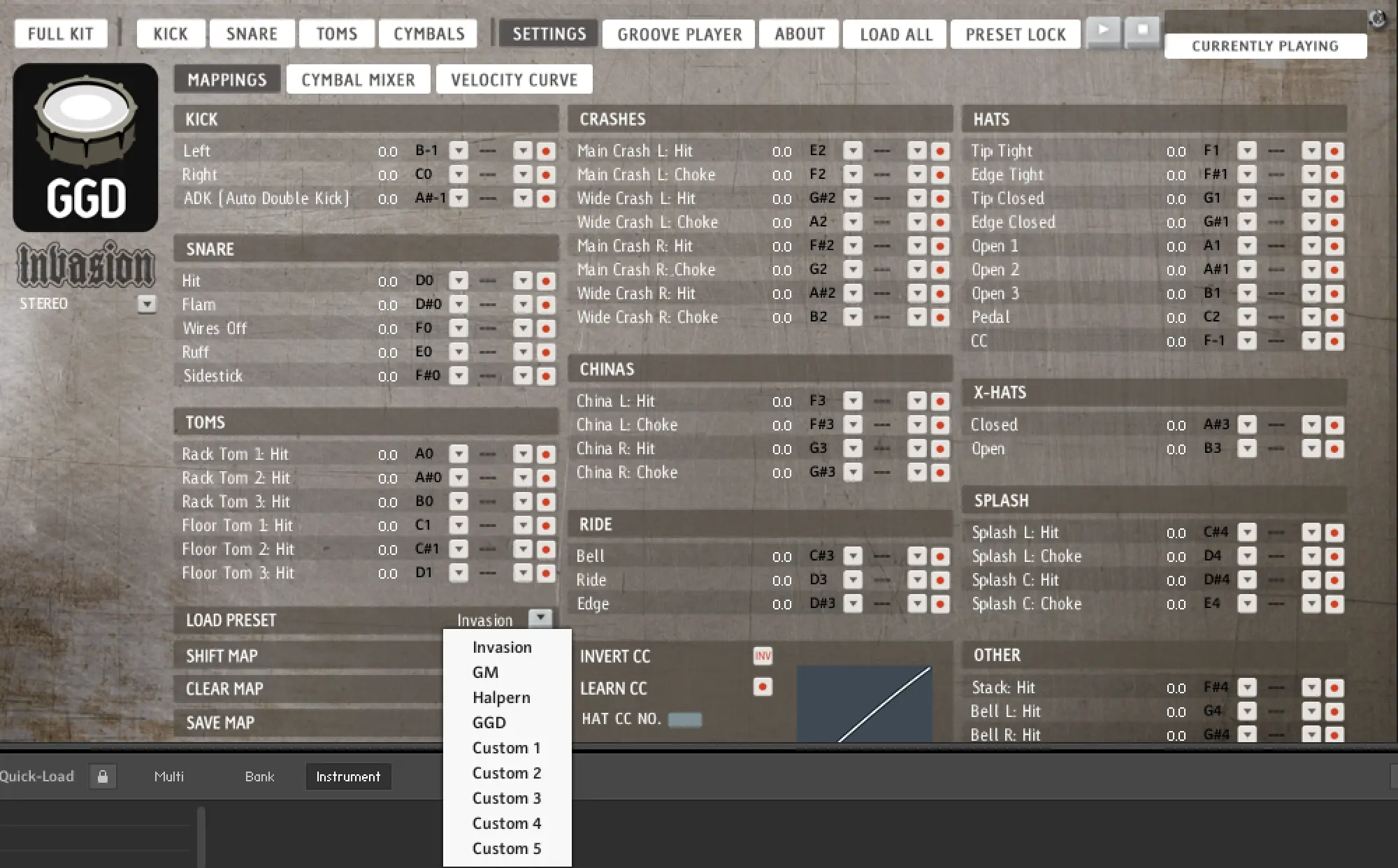1398x868 pixels.
Task: Click the Full Kit button
Action: [x=61, y=34]
